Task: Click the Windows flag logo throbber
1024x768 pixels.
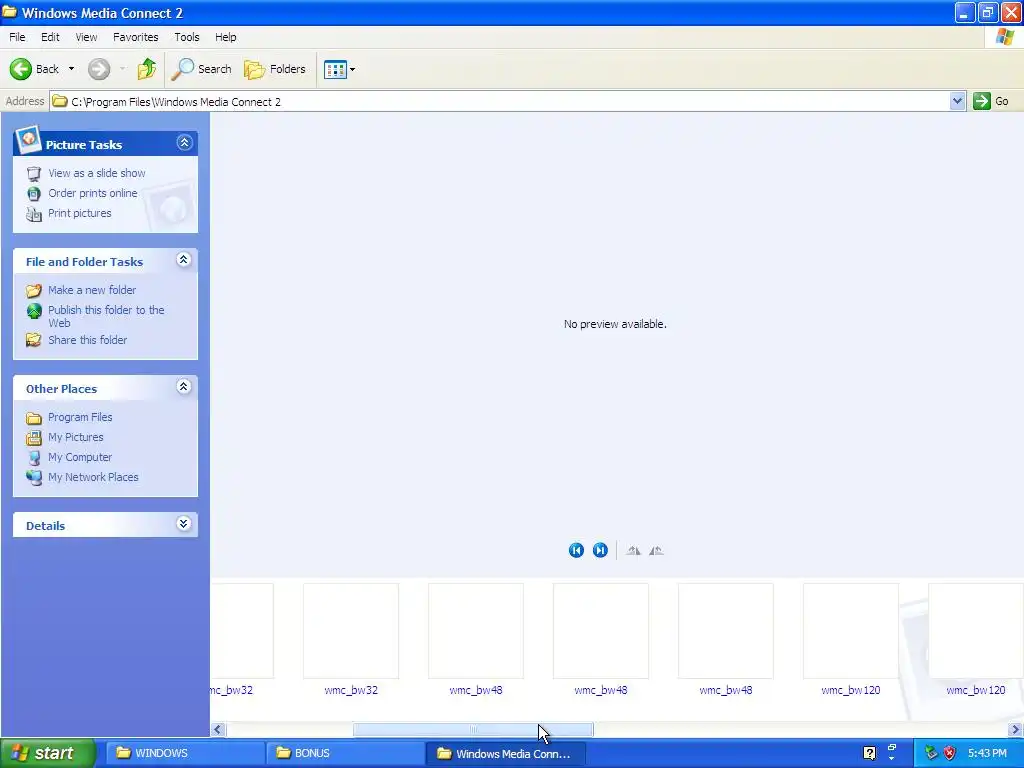Action: [1005, 37]
